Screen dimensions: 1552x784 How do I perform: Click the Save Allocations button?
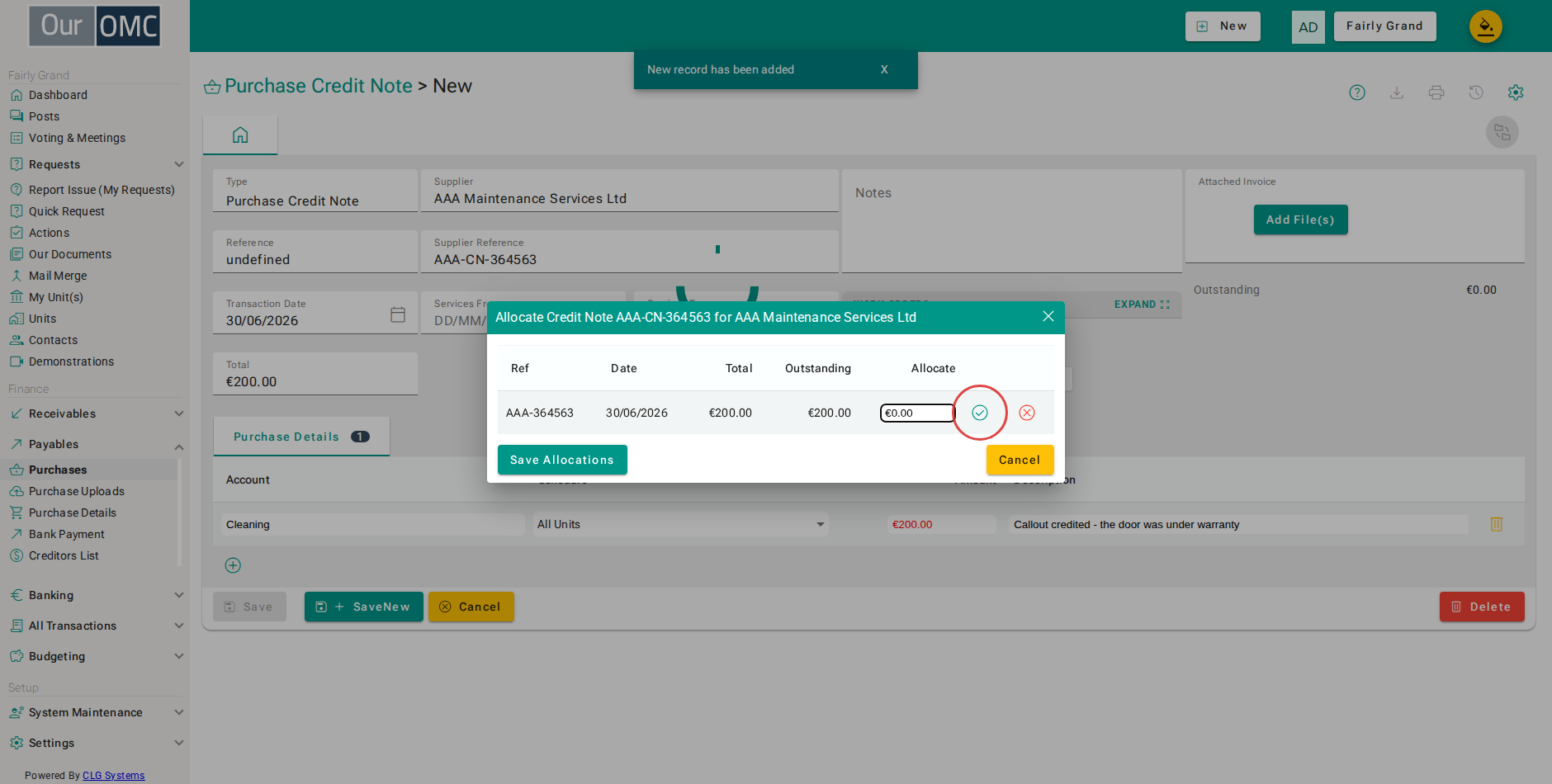click(562, 460)
